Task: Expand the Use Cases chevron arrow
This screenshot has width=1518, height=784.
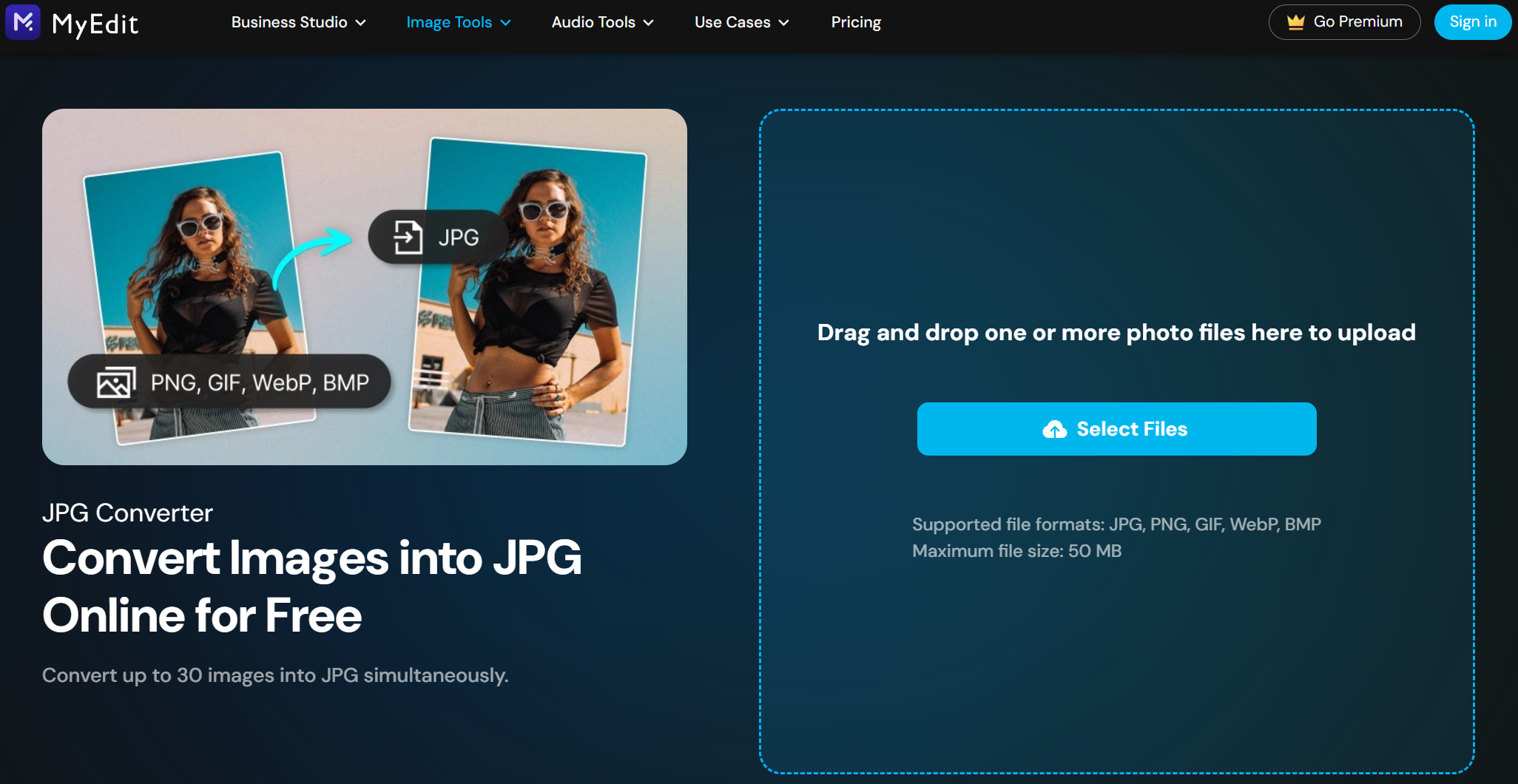Action: click(x=783, y=23)
